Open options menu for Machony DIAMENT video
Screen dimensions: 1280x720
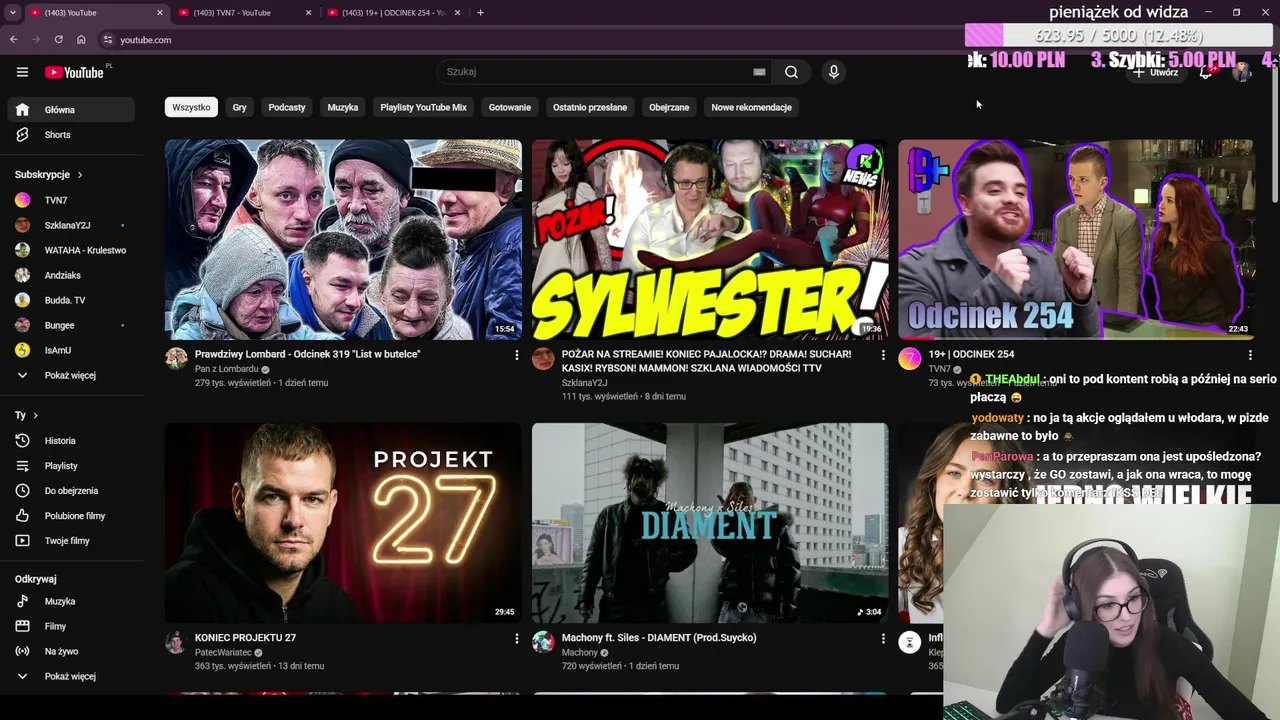tap(882, 638)
